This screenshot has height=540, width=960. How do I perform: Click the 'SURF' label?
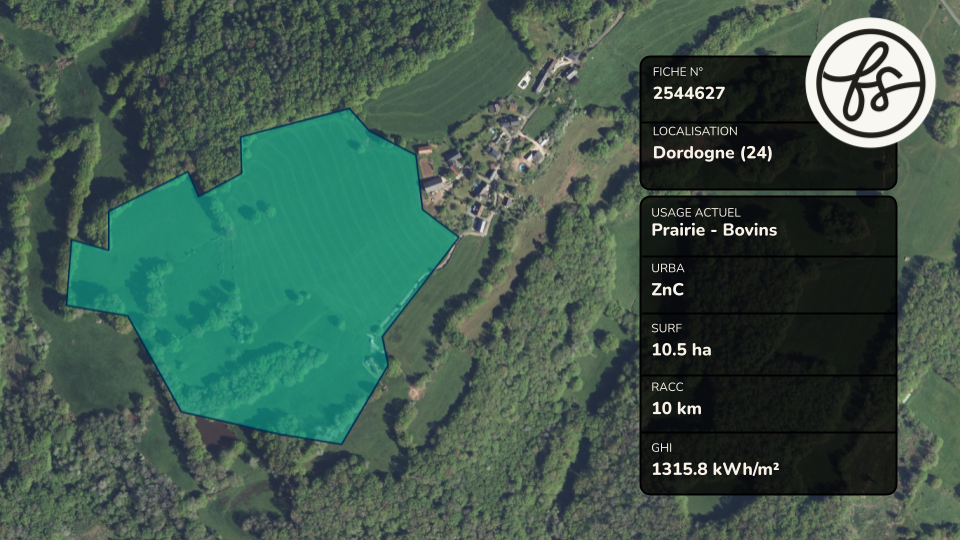point(667,328)
